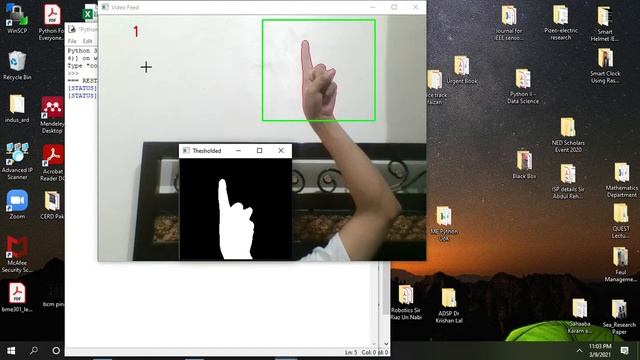Open Smart Clock Using Ras folder
The width and height of the screenshot is (640, 360).
click(605, 66)
